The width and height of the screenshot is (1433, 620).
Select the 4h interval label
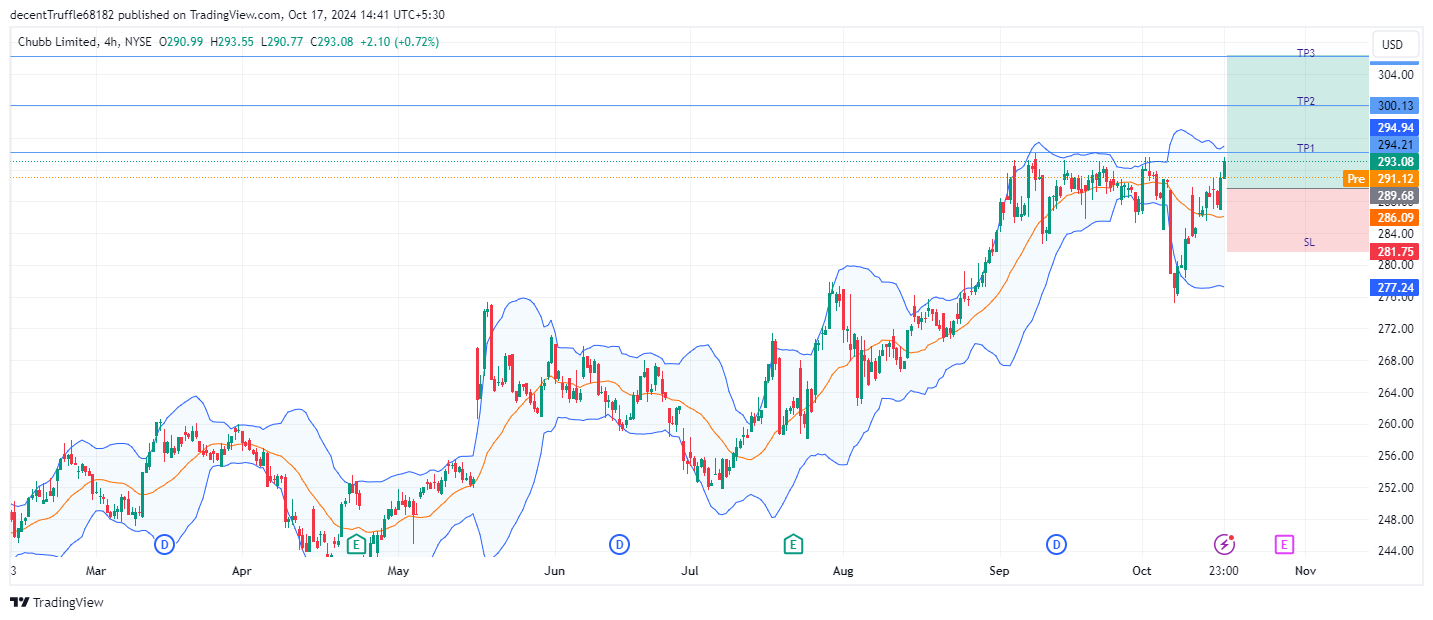point(111,42)
